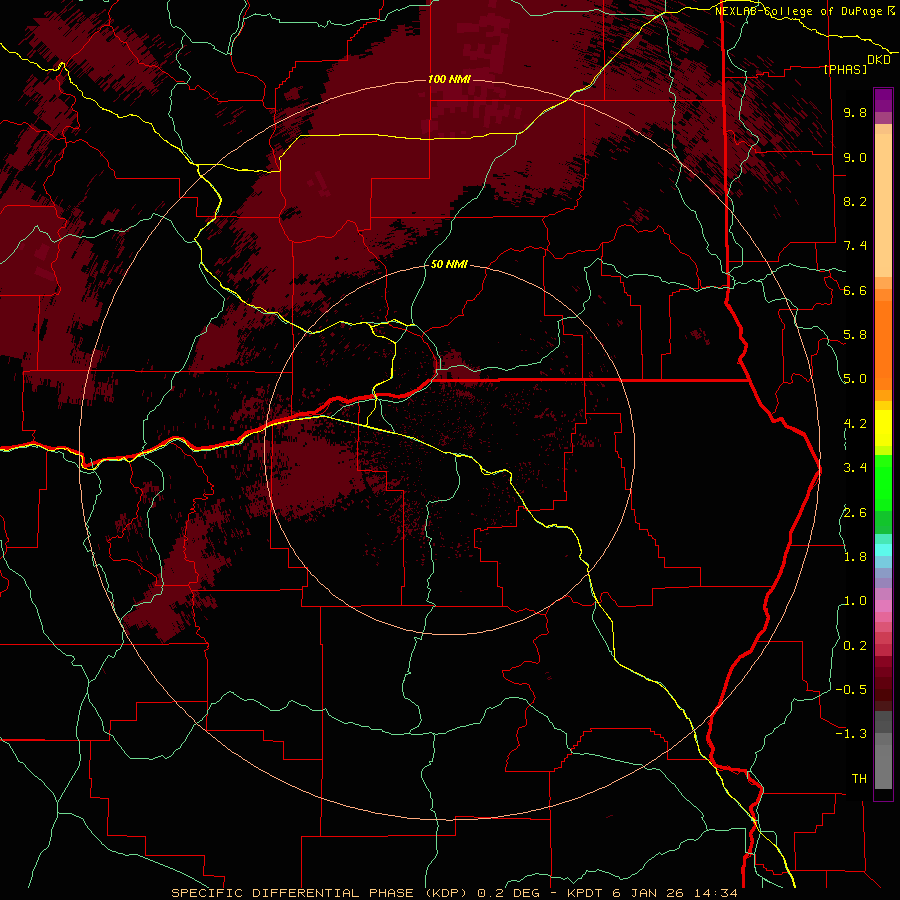The height and width of the screenshot is (900, 900).
Task: Click the 2.6 value on the color scale
Action: click(x=855, y=512)
